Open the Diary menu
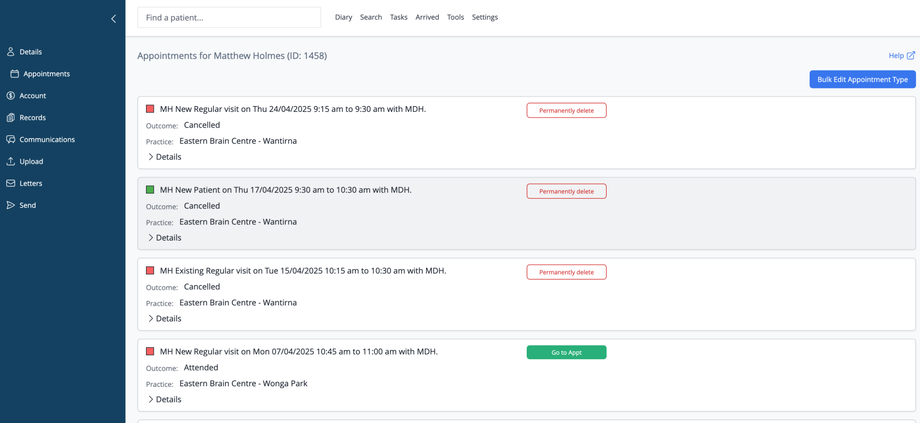Viewport: 920px width, 423px height. [343, 17]
